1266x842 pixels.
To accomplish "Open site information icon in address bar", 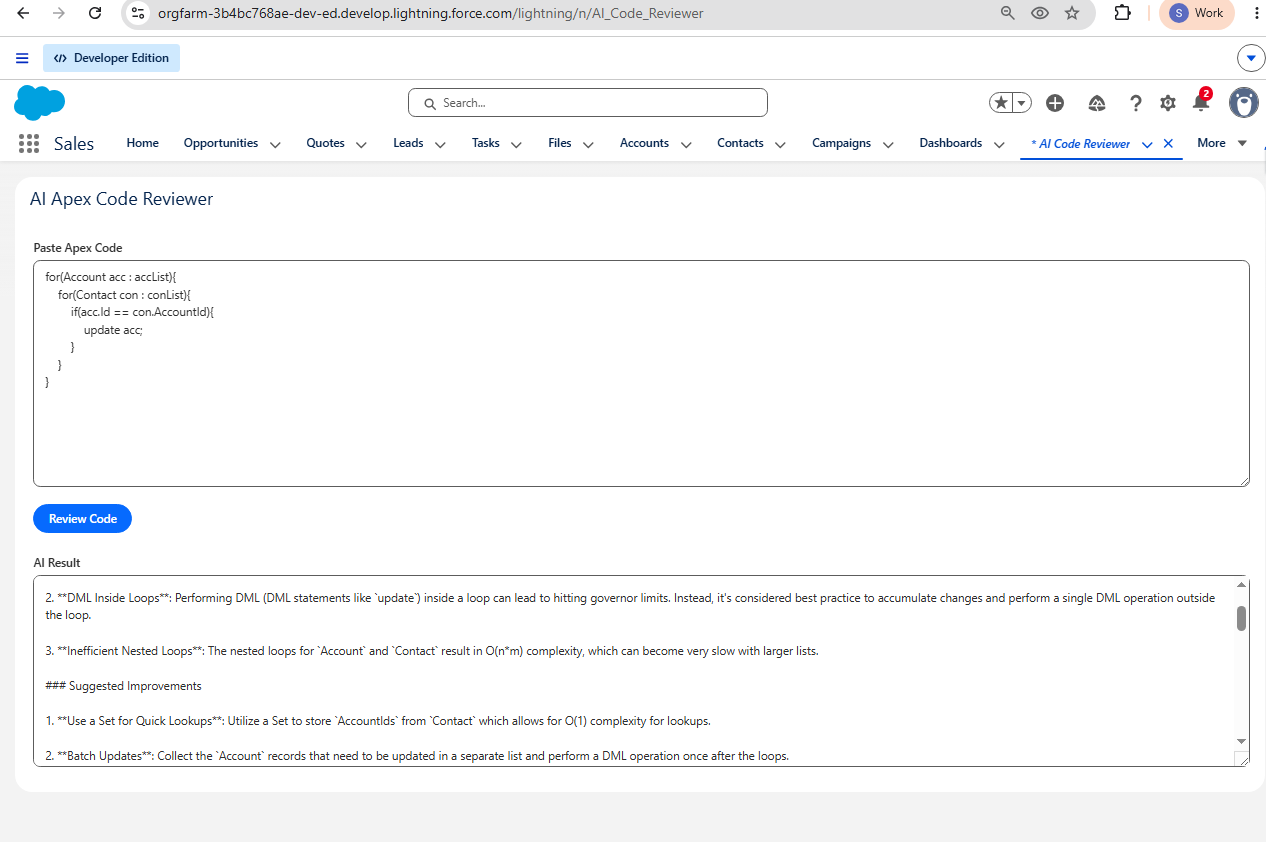I will [x=139, y=13].
